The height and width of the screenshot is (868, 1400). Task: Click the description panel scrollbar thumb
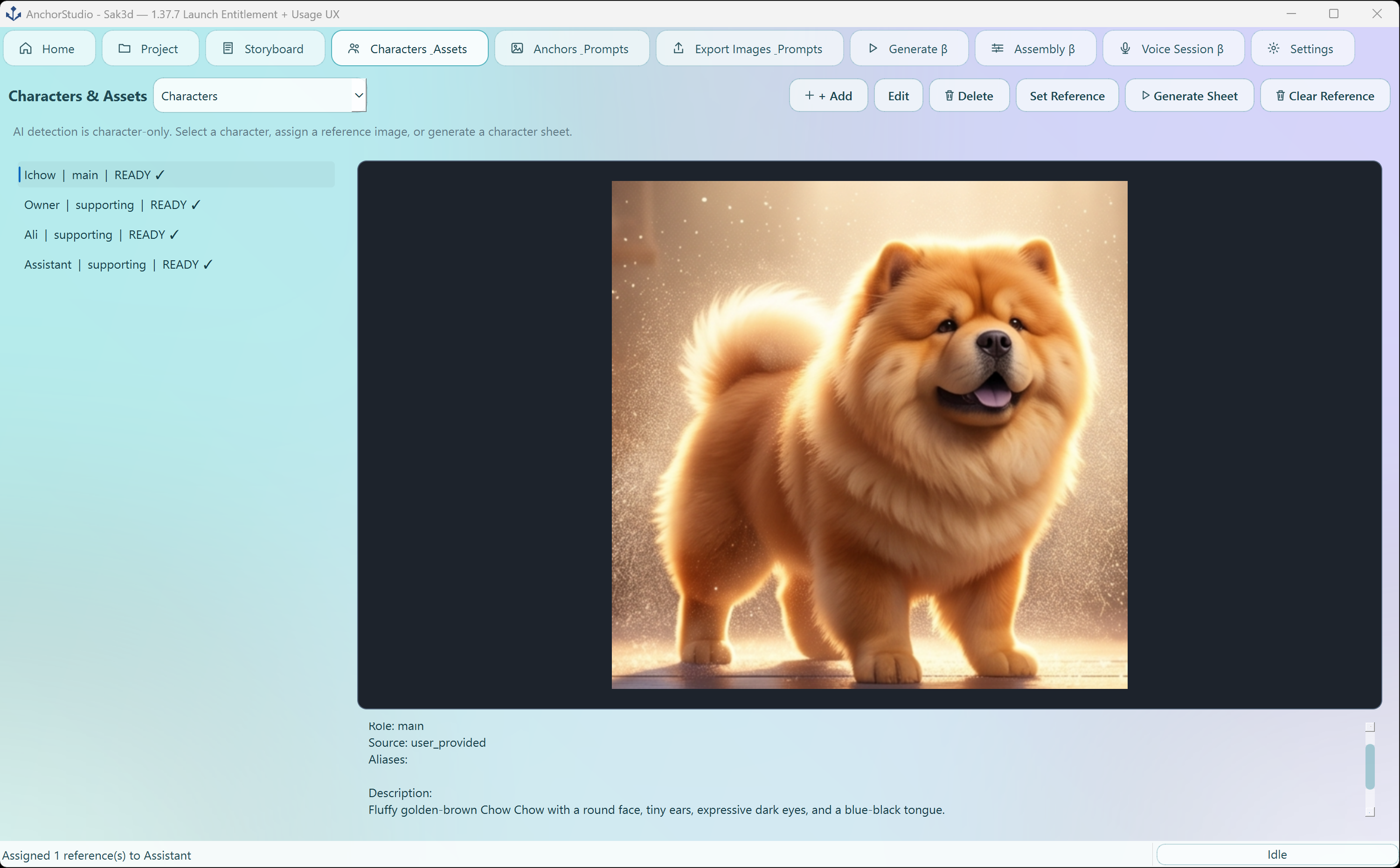(1370, 767)
